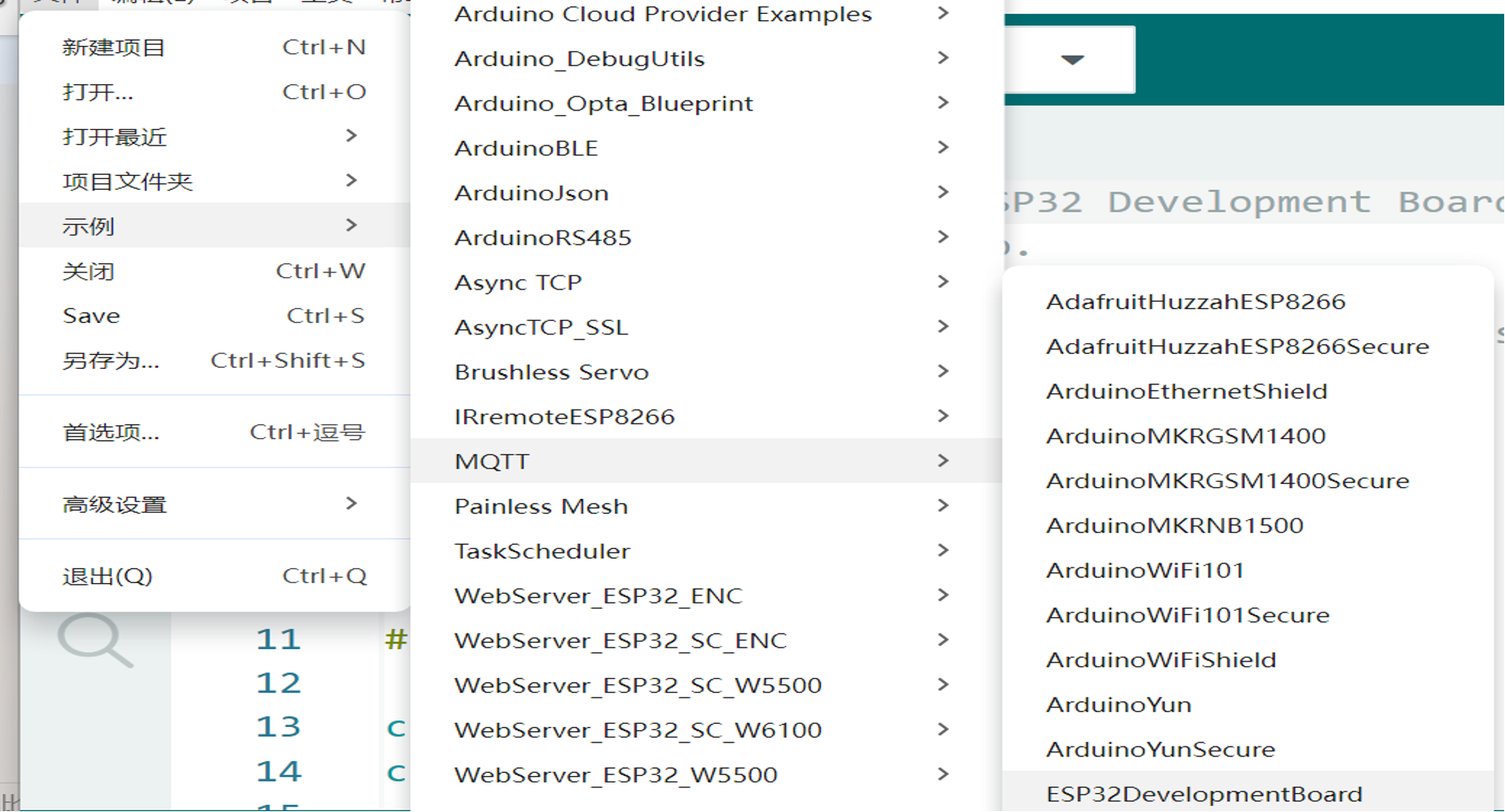This screenshot has height=812, width=1505.
Task: Open AsyncTCP_SSL examples submenu
Action: tap(707, 327)
